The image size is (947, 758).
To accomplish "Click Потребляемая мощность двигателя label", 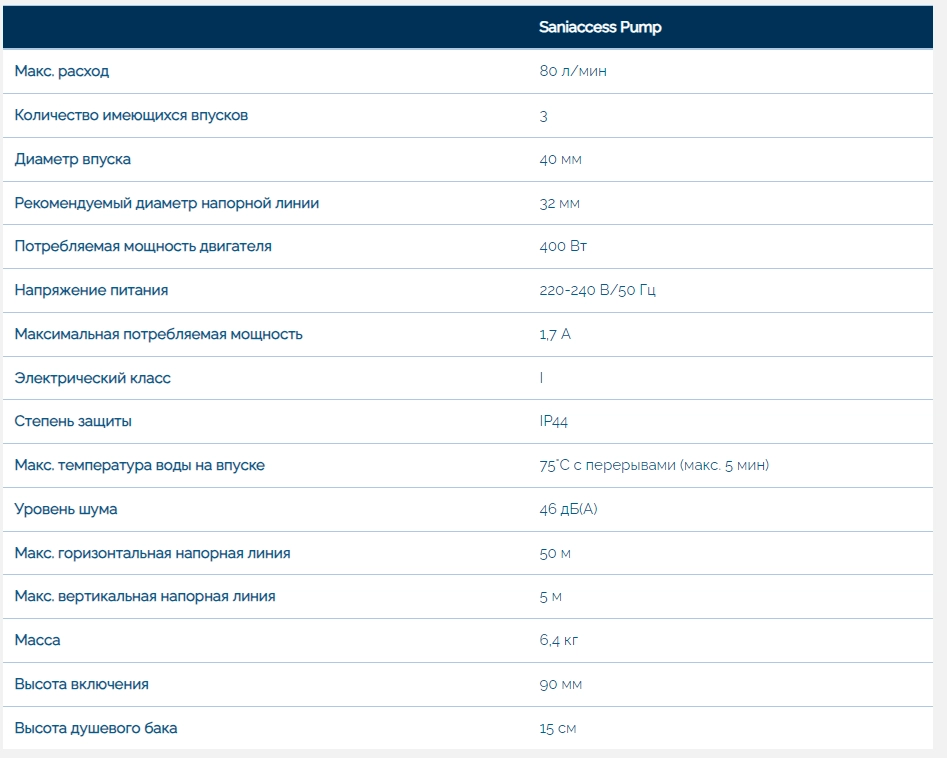I will point(143,246).
